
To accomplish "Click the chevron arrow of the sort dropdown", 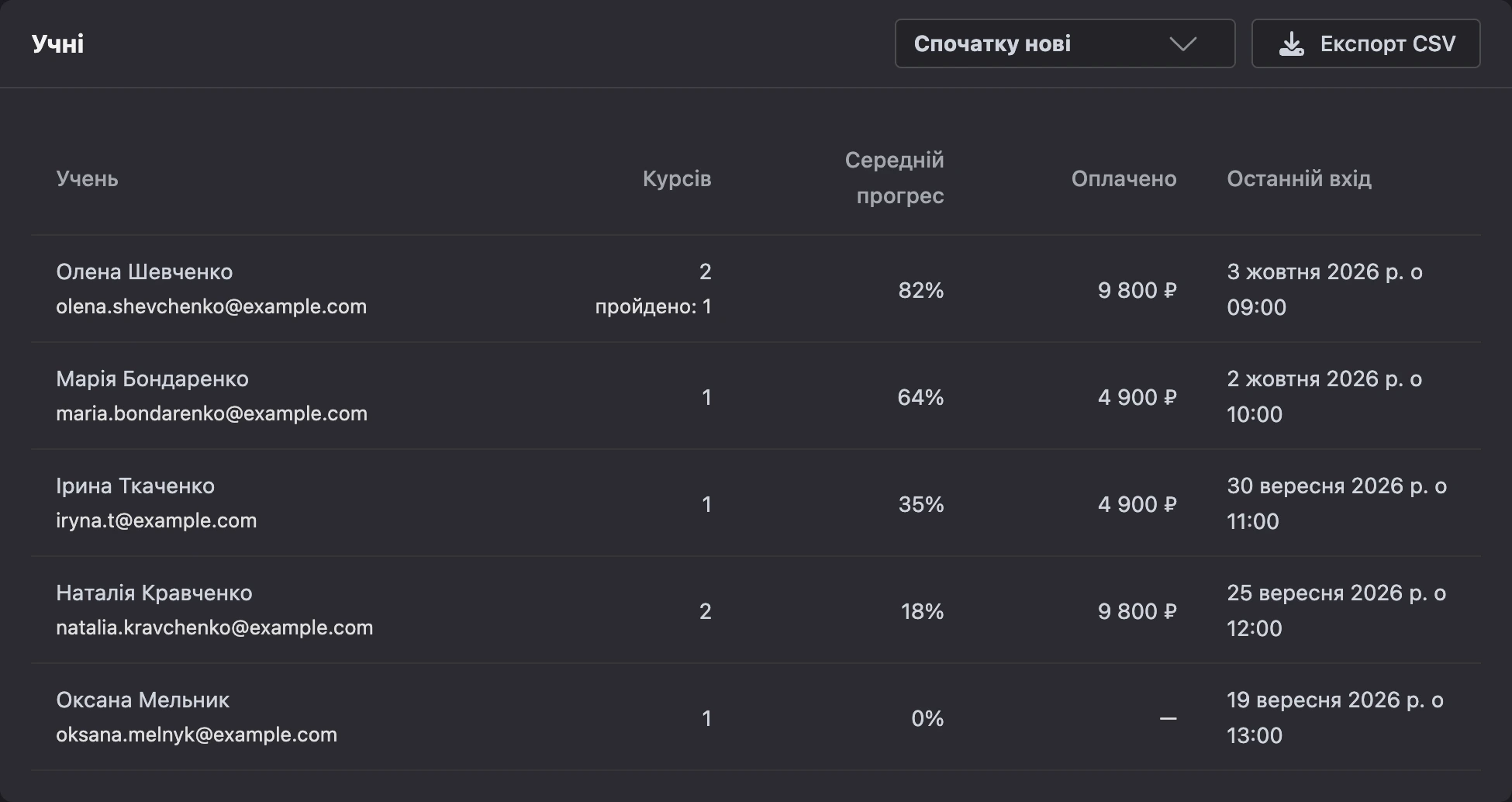I will tap(1183, 44).
